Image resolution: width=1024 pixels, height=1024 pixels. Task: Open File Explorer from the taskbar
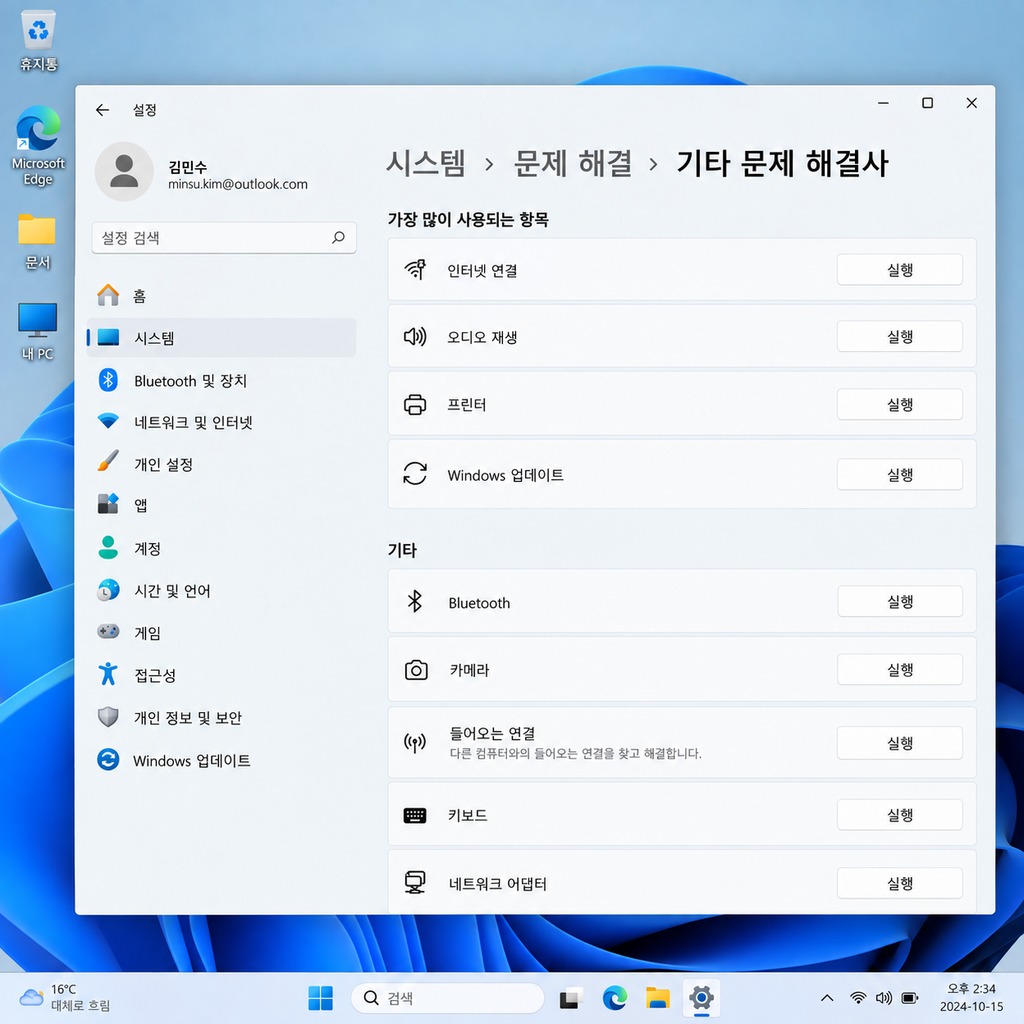pyautogui.click(x=658, y=998)
